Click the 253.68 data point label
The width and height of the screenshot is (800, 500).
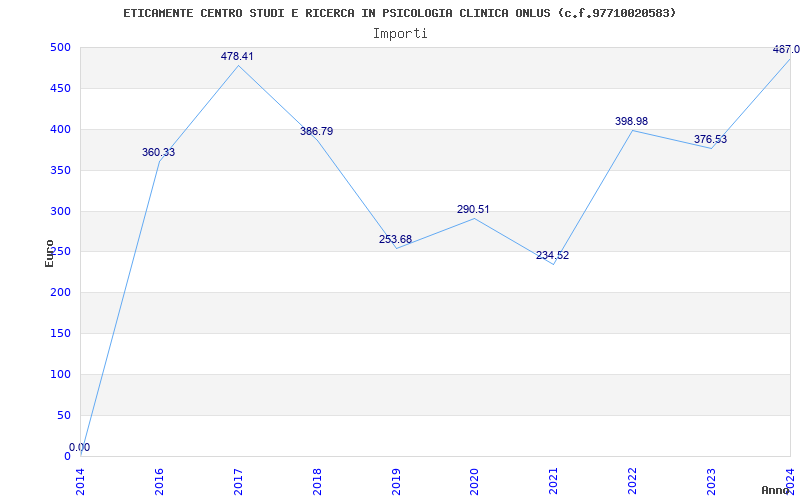point(395,239)
